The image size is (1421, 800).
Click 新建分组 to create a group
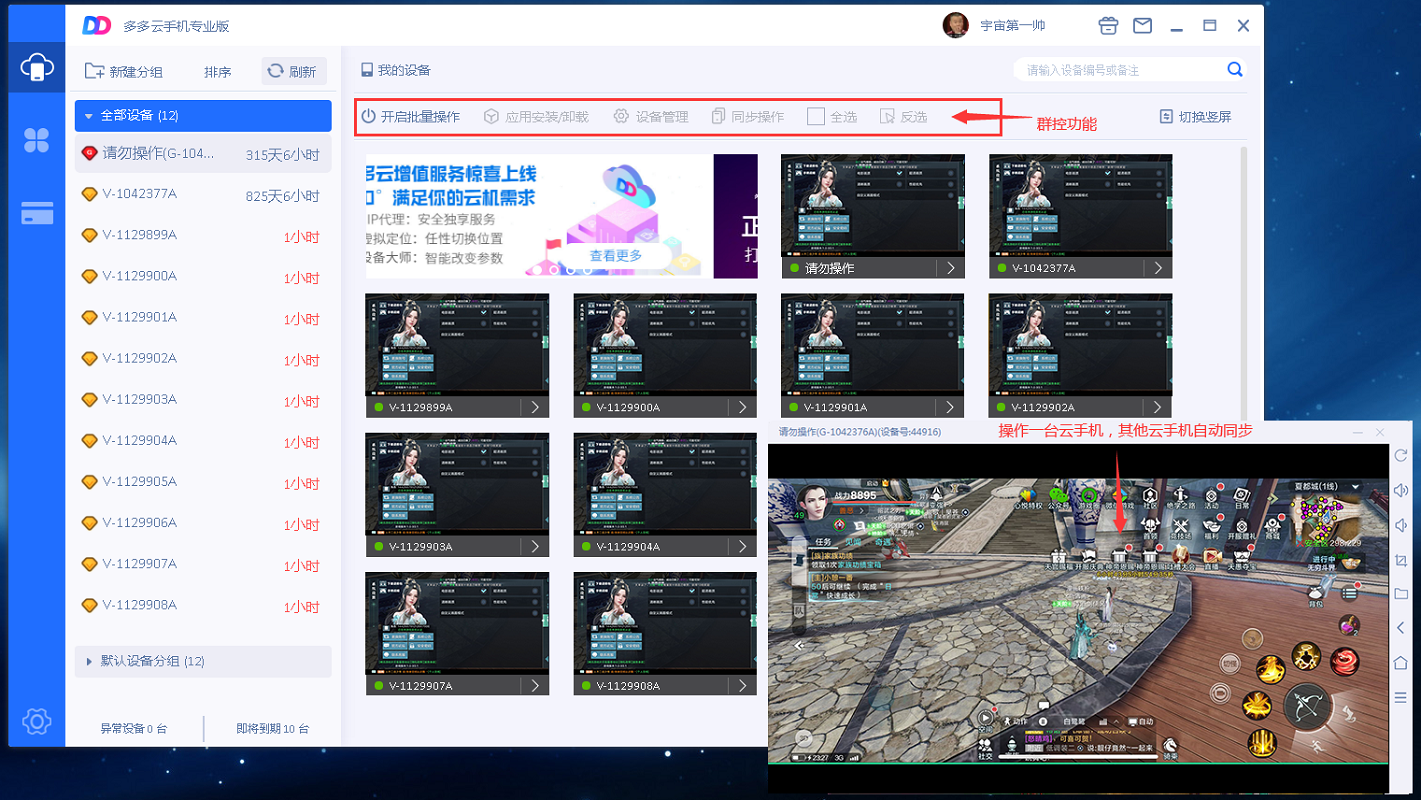[x=124, y=71]
